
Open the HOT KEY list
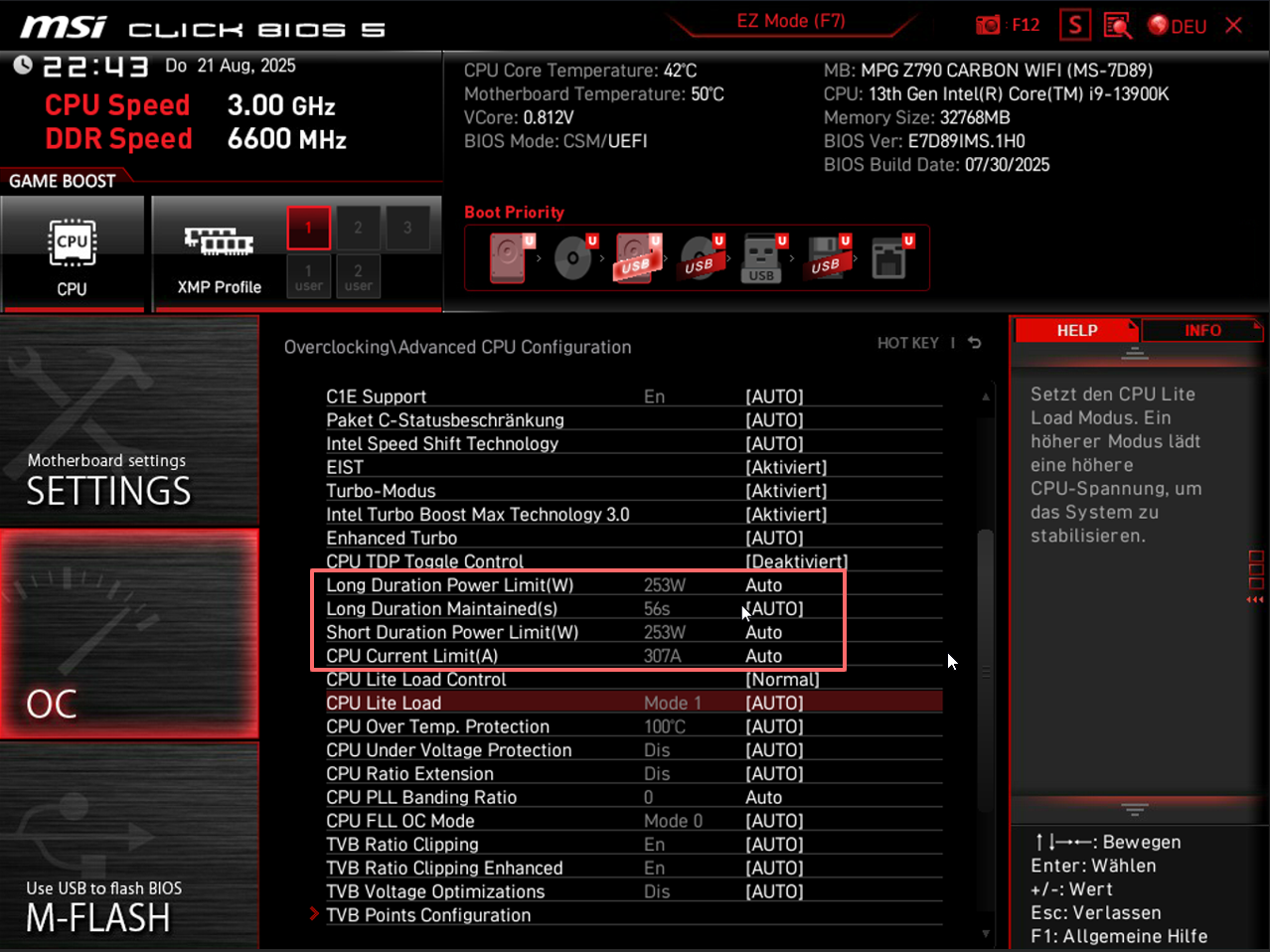coord(907,343)
